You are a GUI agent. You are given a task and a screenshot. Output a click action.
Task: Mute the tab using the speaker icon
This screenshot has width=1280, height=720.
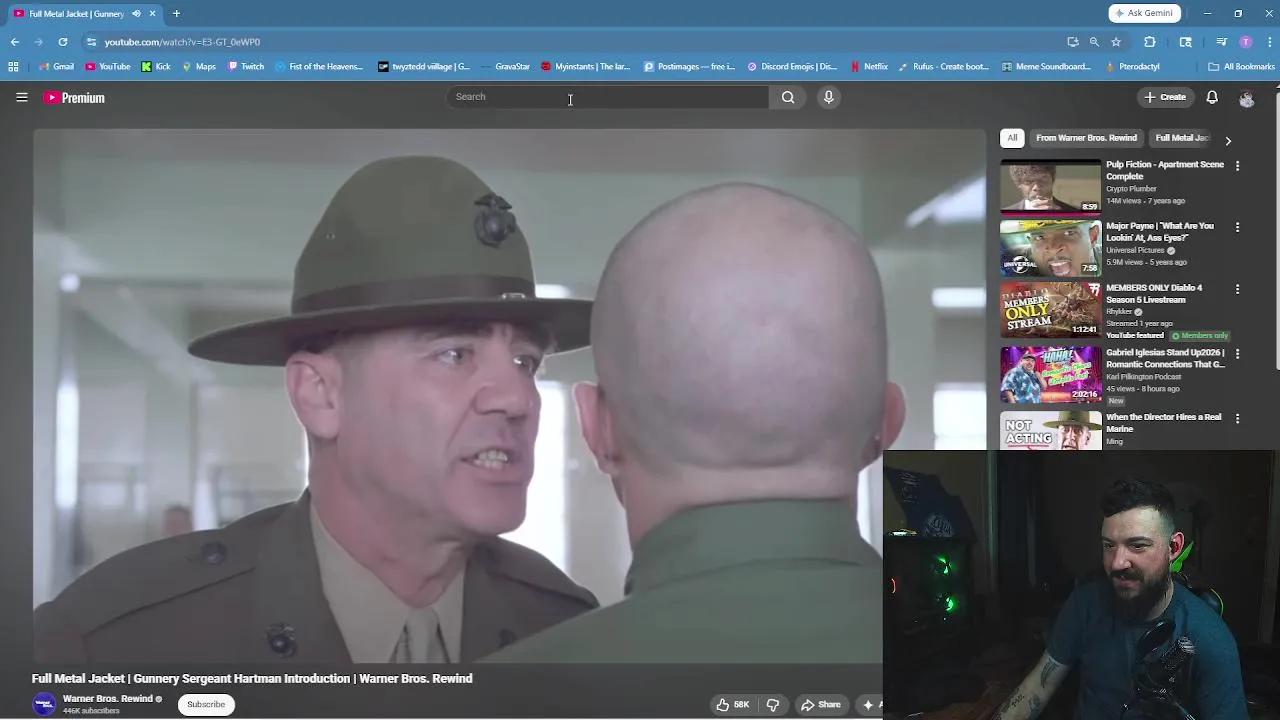point(136,14)
